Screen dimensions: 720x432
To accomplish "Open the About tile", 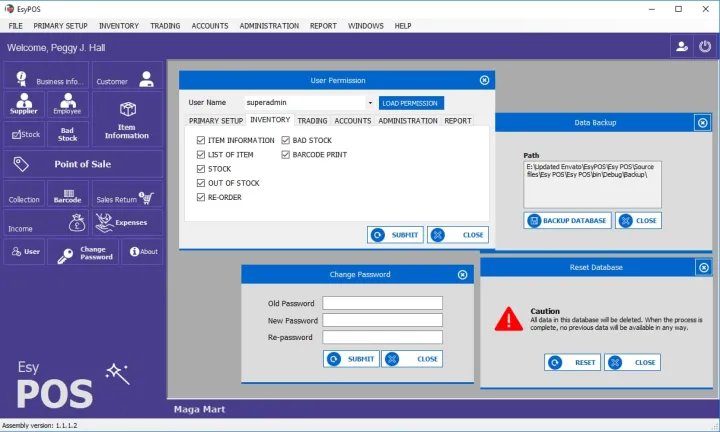I will (x=142, y=252).
